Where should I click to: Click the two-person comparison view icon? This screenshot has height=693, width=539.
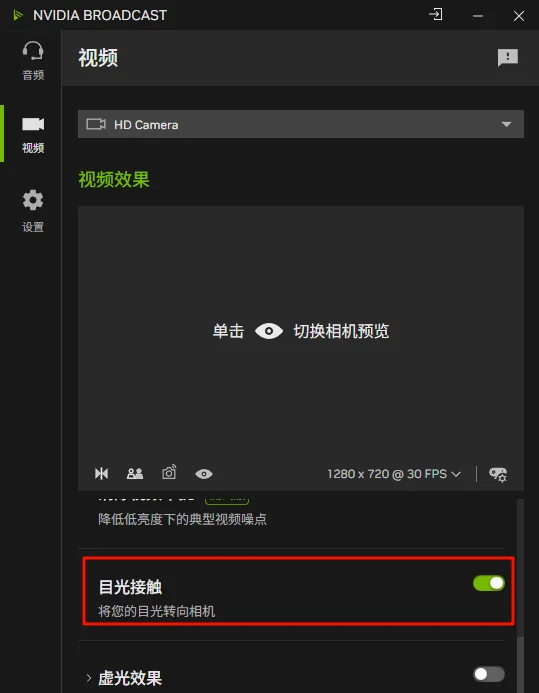[135, 474]
